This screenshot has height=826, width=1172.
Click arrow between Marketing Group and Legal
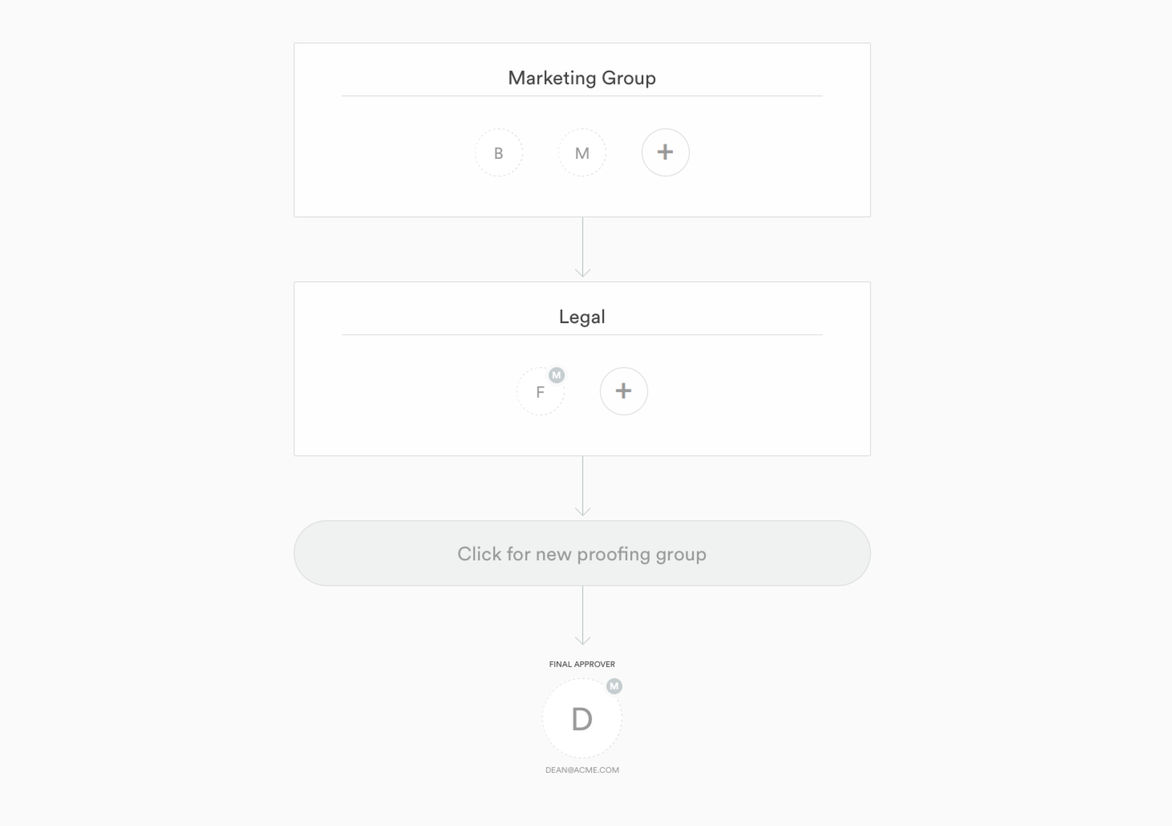click(582, 249)
